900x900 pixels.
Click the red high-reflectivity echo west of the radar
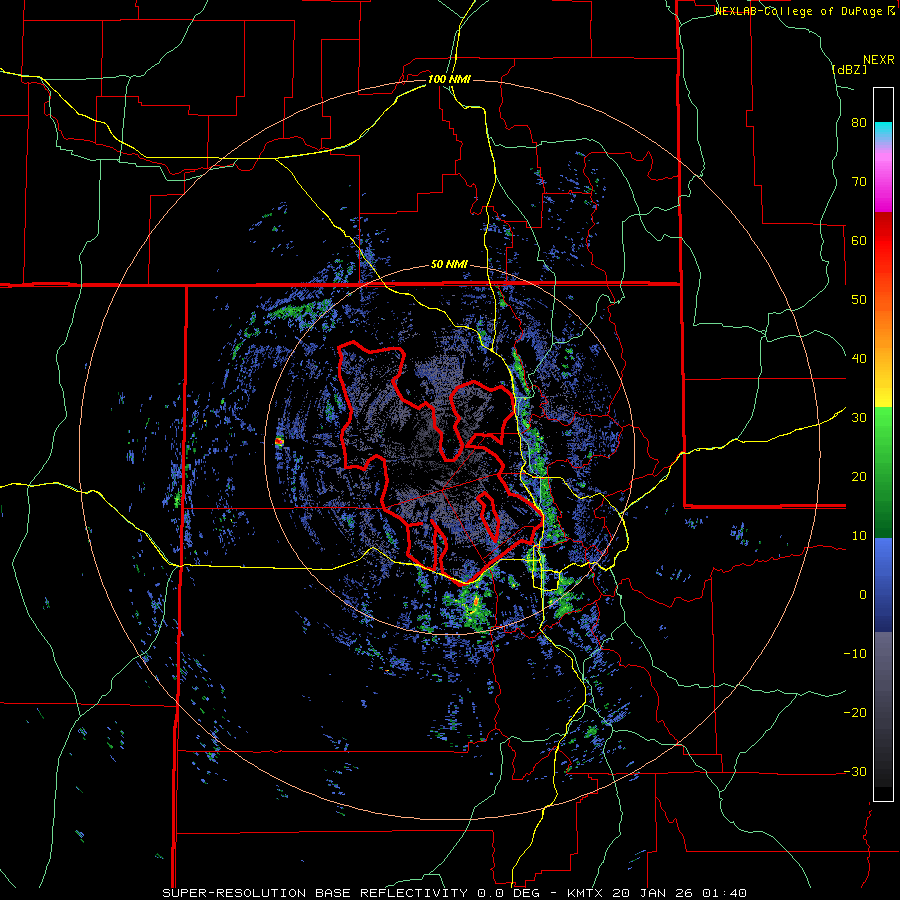[279, 441]
